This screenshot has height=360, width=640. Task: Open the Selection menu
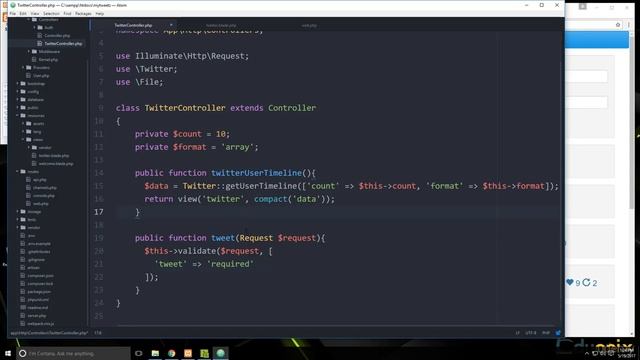(x=51, y=13)
